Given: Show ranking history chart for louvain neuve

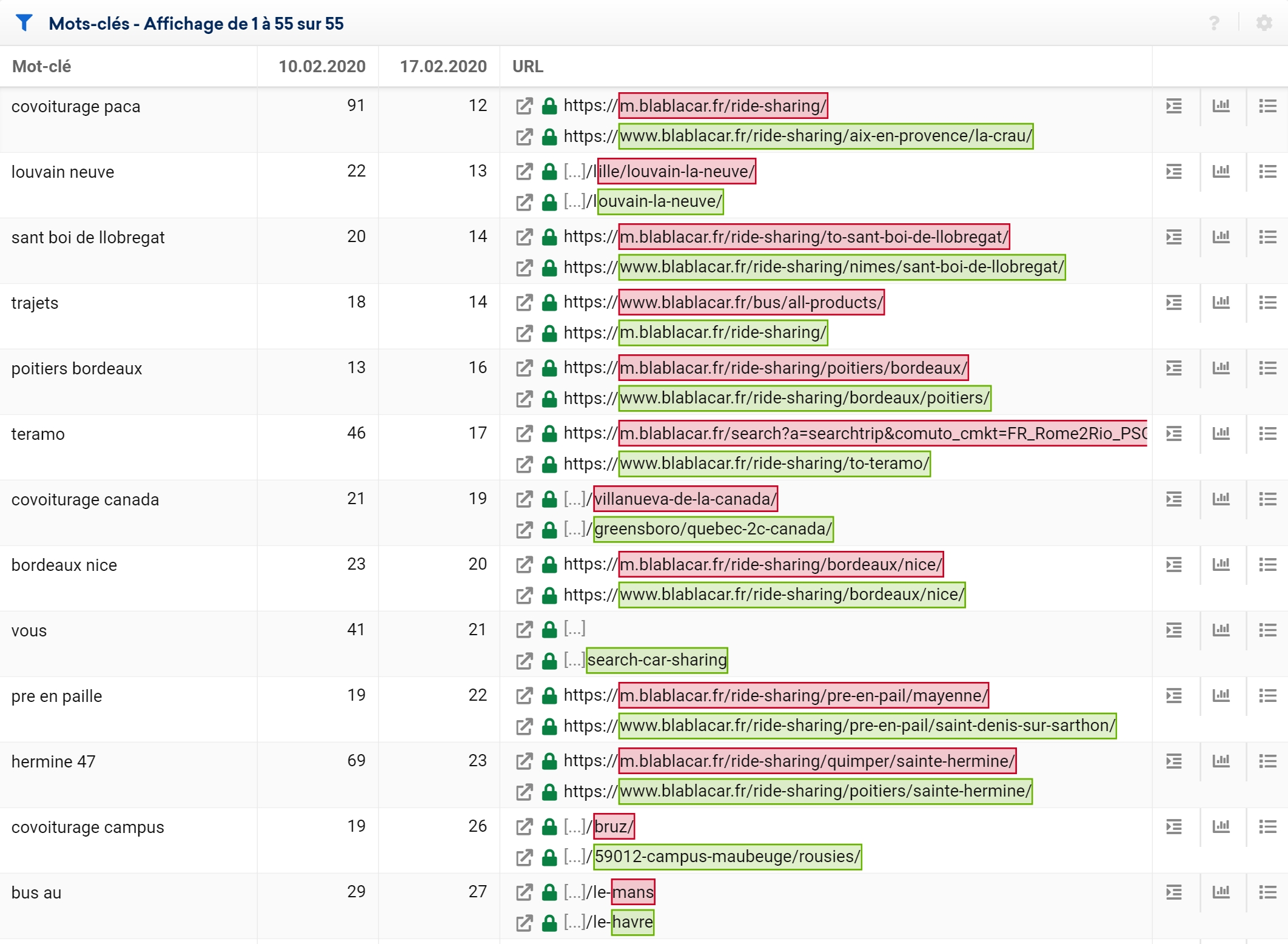Looking at the screenshot, I should [1221, 172].
